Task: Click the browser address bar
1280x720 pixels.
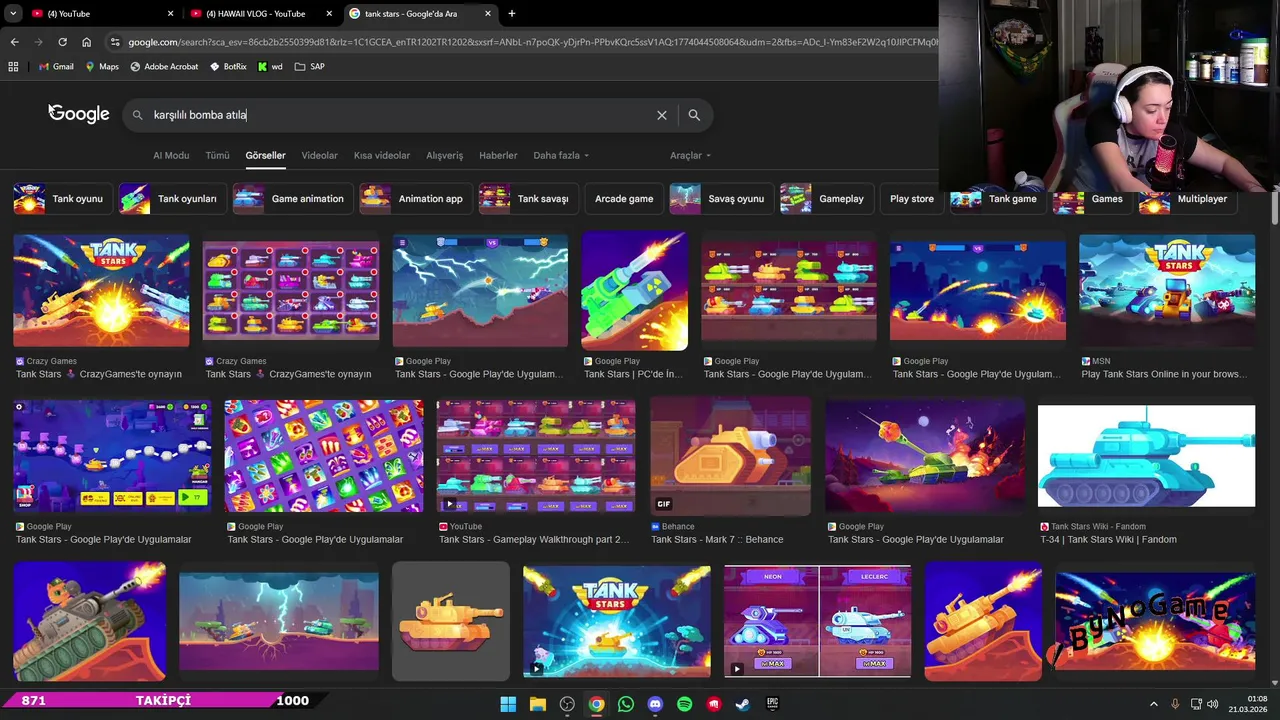Action: pos(530,42)
